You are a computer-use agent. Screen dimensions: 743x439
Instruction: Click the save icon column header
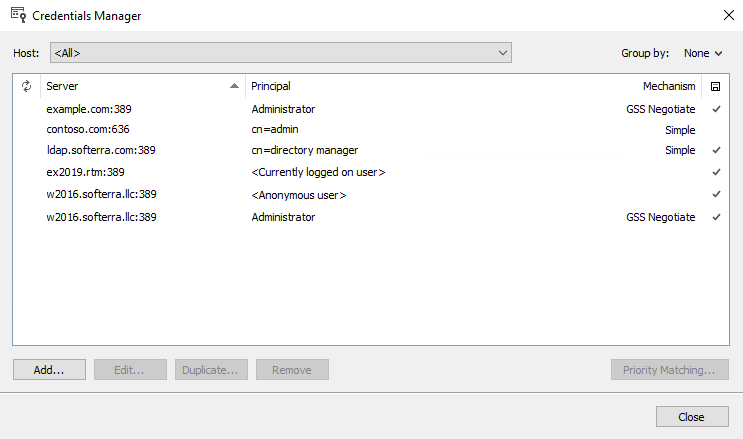click(x=716, y=86)
